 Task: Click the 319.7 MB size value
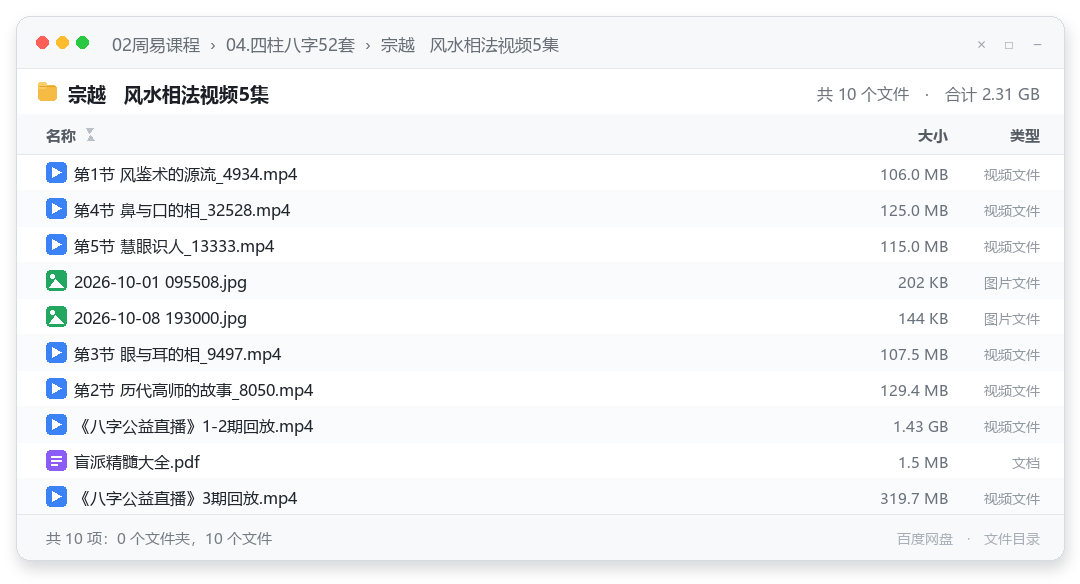[914, 498]
